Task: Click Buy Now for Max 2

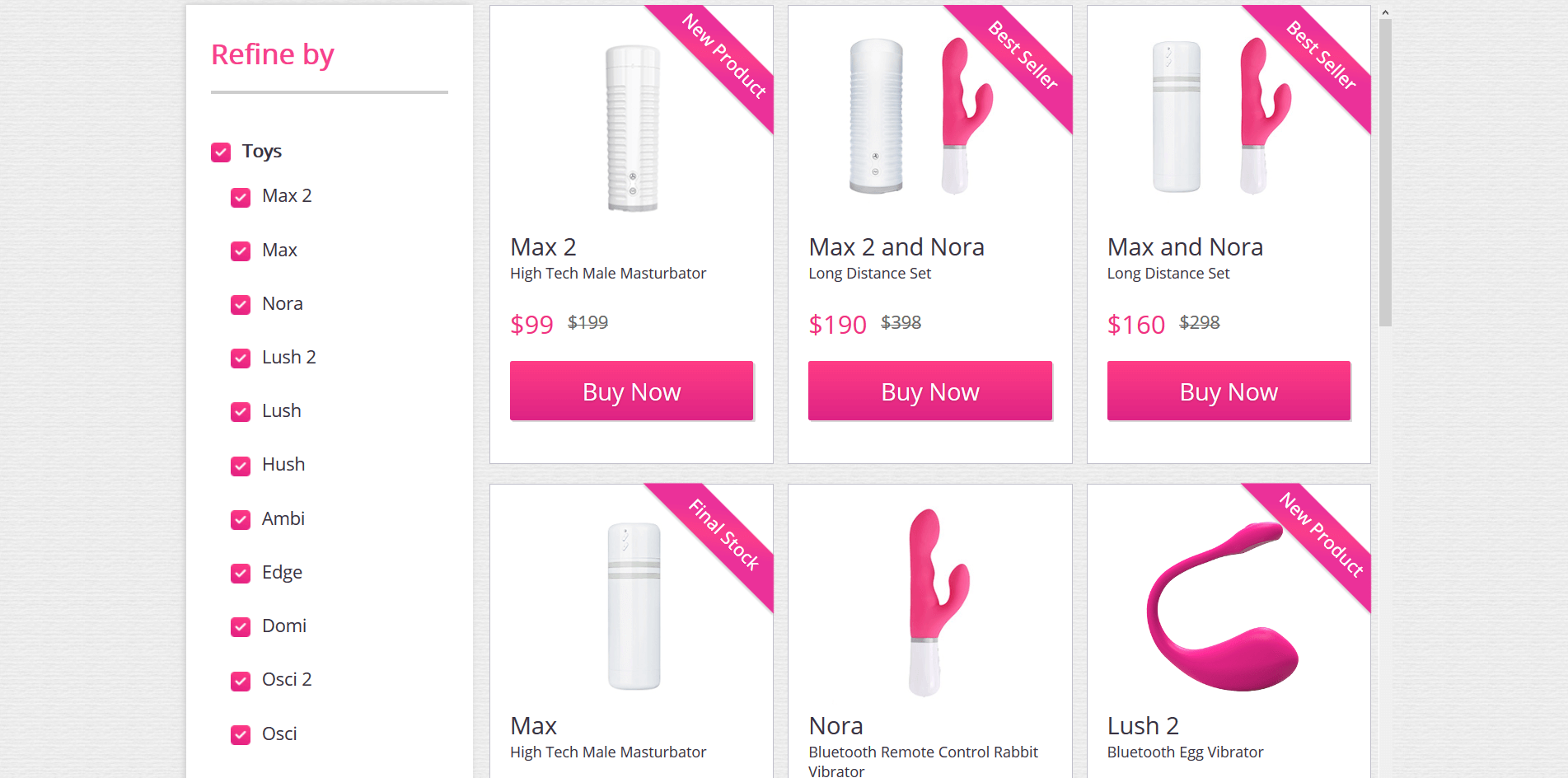Action: (631, 391)
